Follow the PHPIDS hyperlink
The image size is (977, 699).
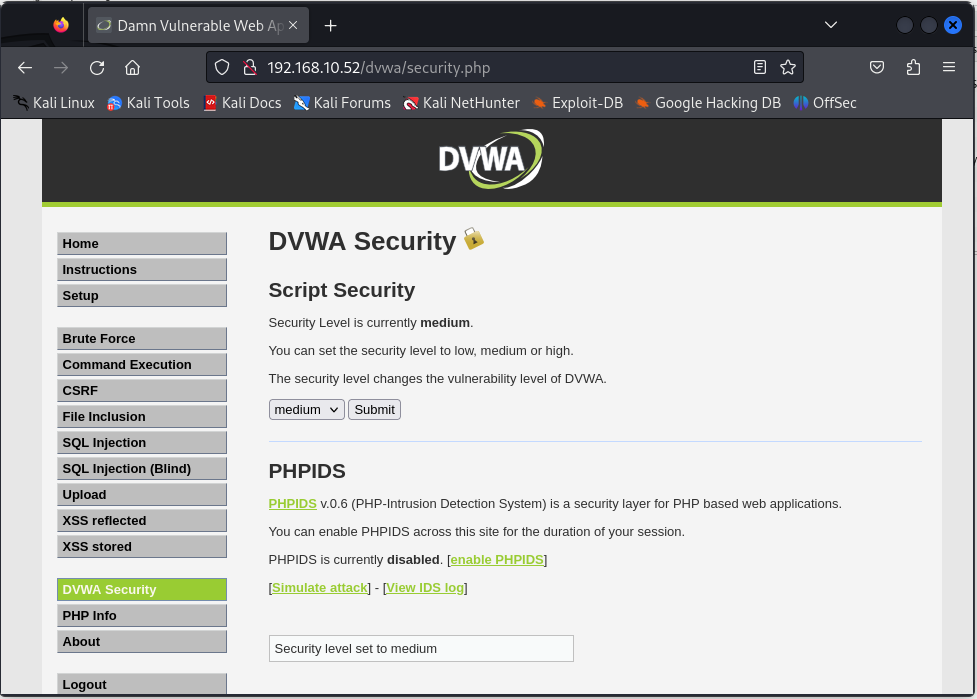(x=292, y=504)
